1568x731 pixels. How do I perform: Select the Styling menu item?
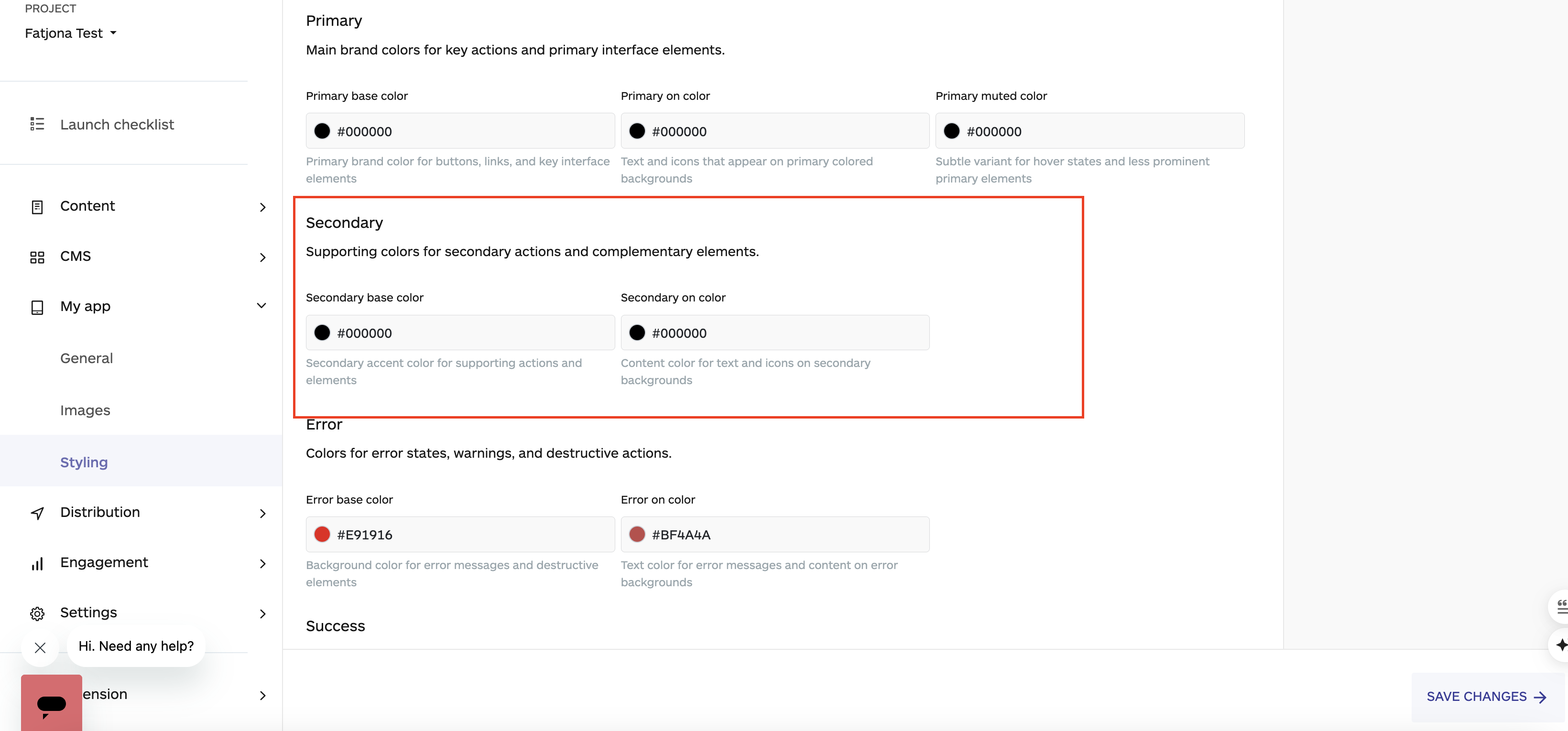pos(84,462)
